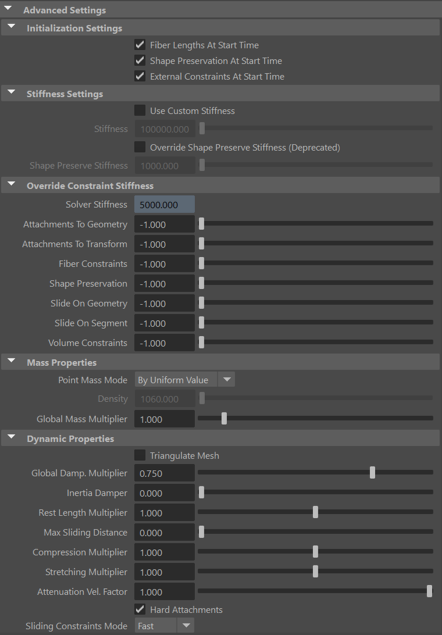Enable Use Custom Stiffness checkbox
This screenshot has width=442, height=635.
140,111
